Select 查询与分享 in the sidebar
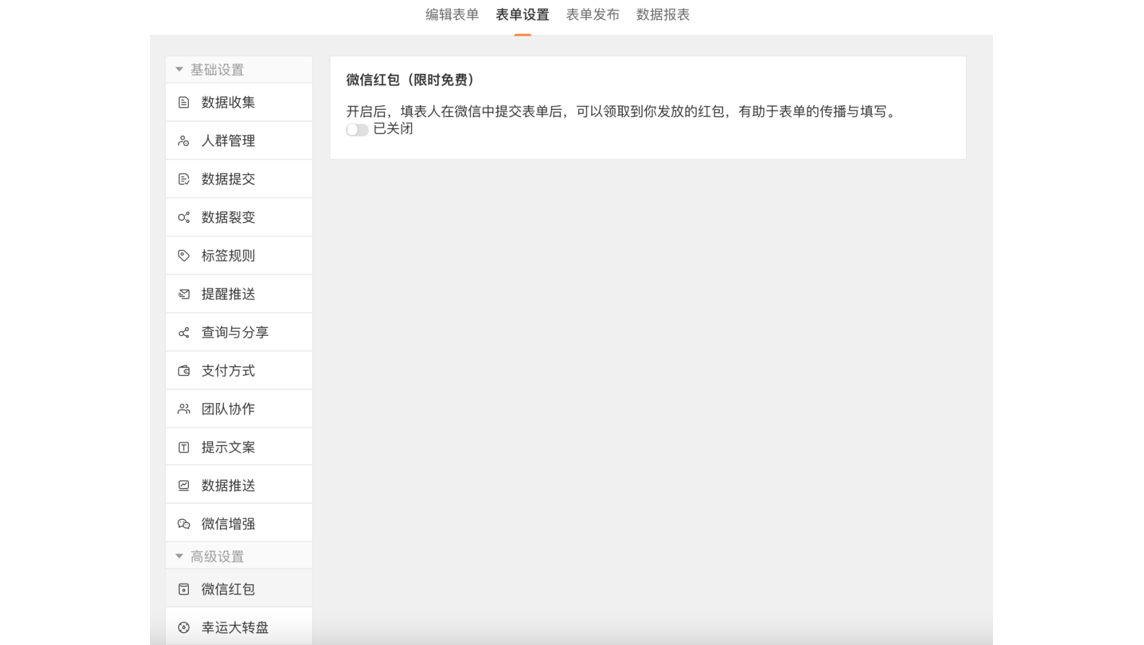Image resolution: width=1144 pixels, height=645 pixels. pyautogui.click(x=239, y=333)
